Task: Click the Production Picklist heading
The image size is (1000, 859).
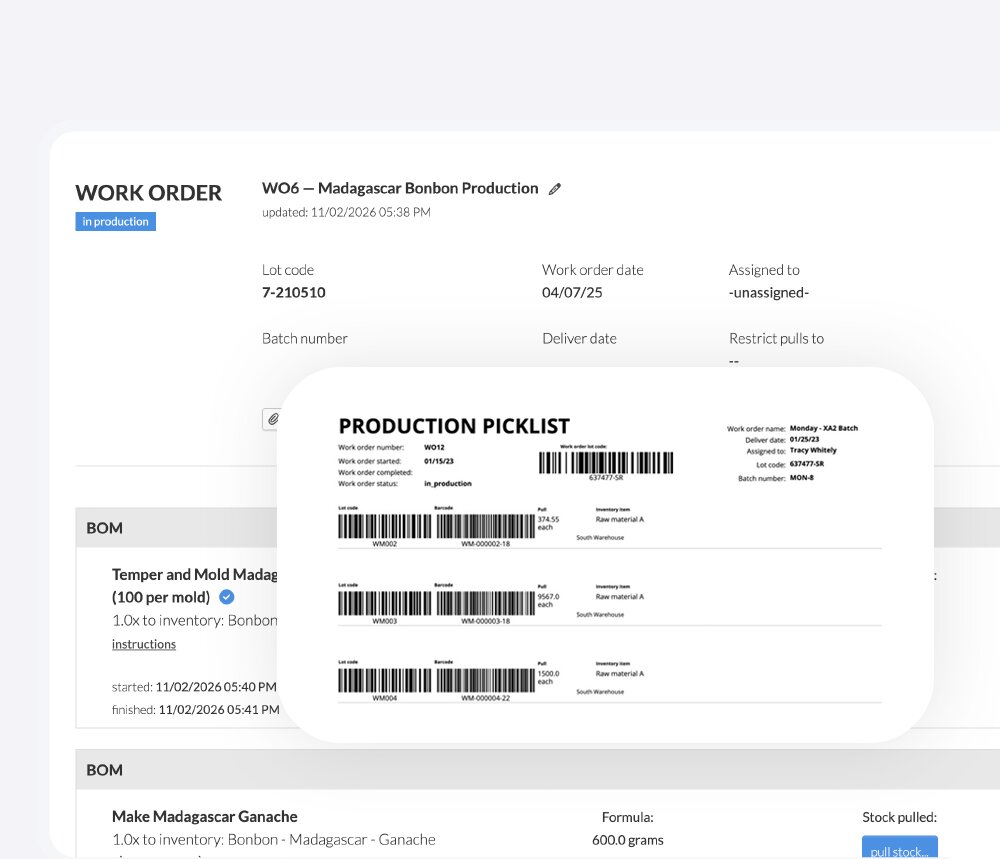Action: [x=454, y=425]
